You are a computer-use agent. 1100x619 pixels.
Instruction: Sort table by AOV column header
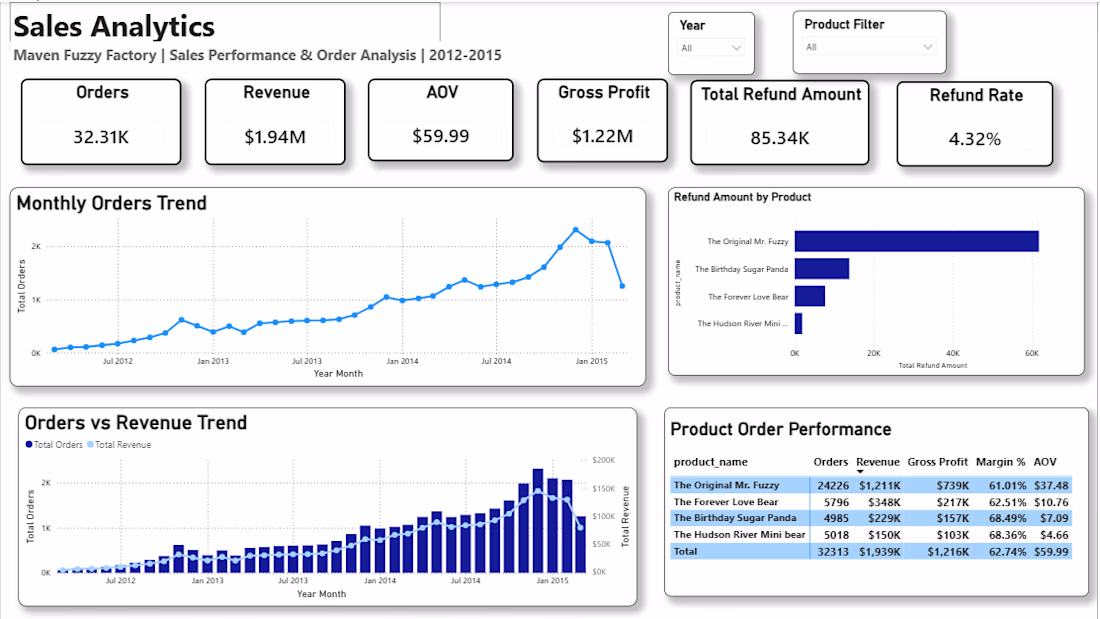[1045, 462]
